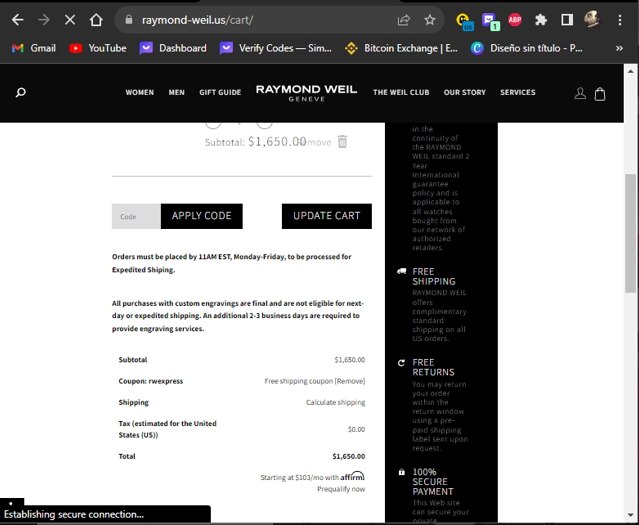The width and height of the screenshot is (639, 525).
Task: Open the account user icon
Action: point(580,93)
